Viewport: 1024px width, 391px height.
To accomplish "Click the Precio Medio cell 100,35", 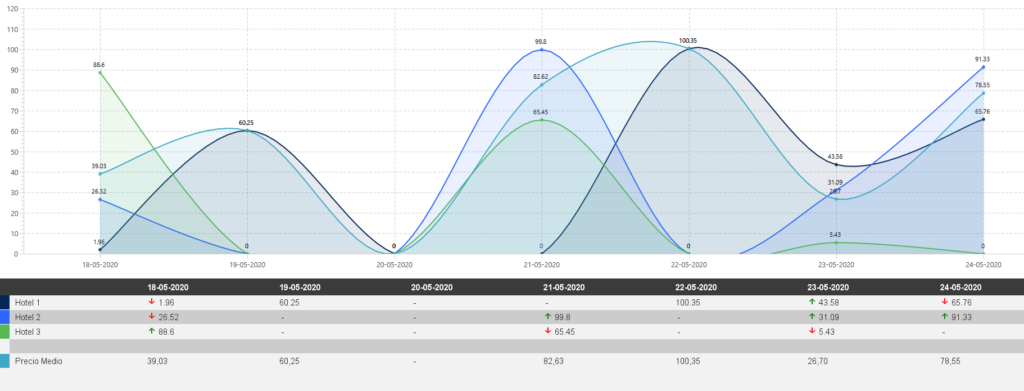I will pos(688,361).
